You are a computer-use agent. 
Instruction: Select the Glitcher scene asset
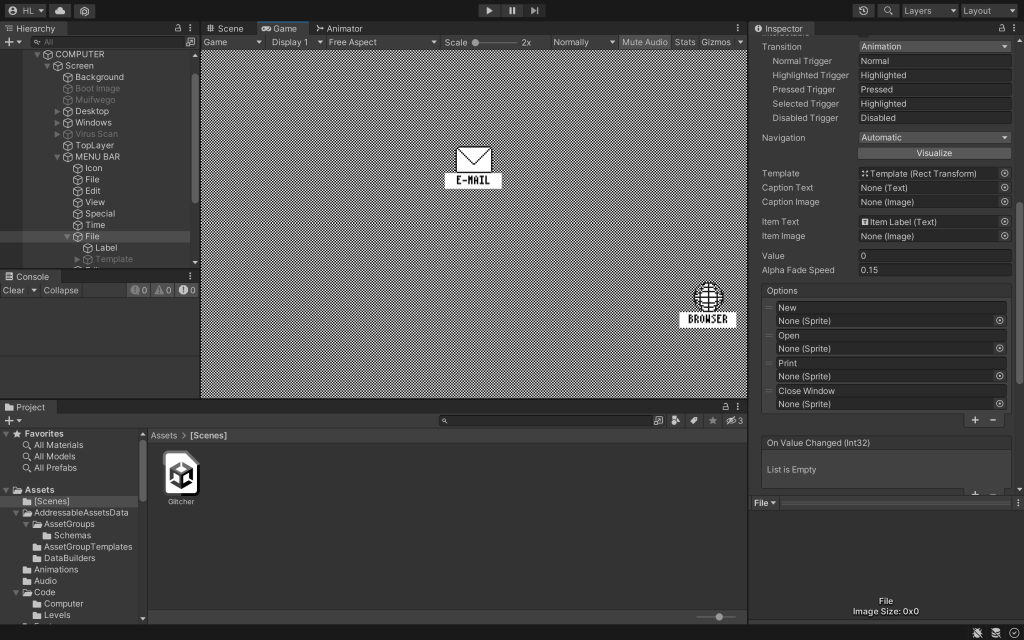[181, 476]
